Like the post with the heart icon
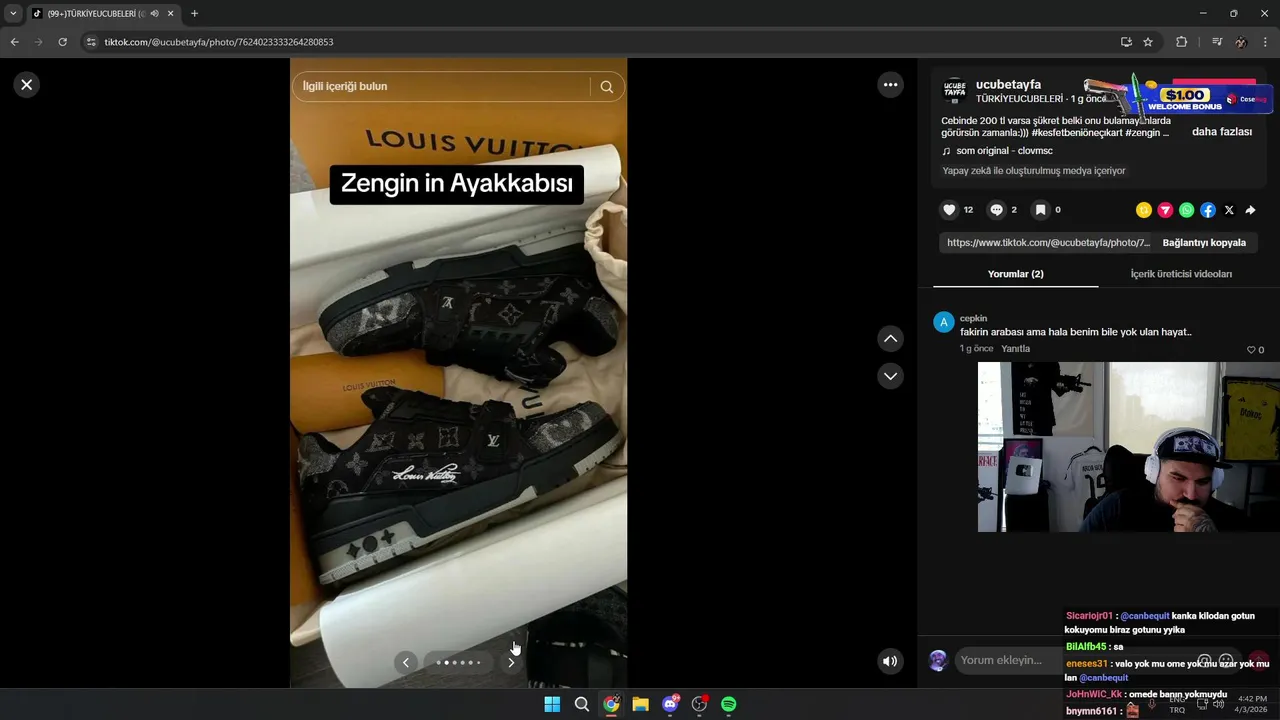Viewport: 1280px width, 720px height. coord(949,210)
